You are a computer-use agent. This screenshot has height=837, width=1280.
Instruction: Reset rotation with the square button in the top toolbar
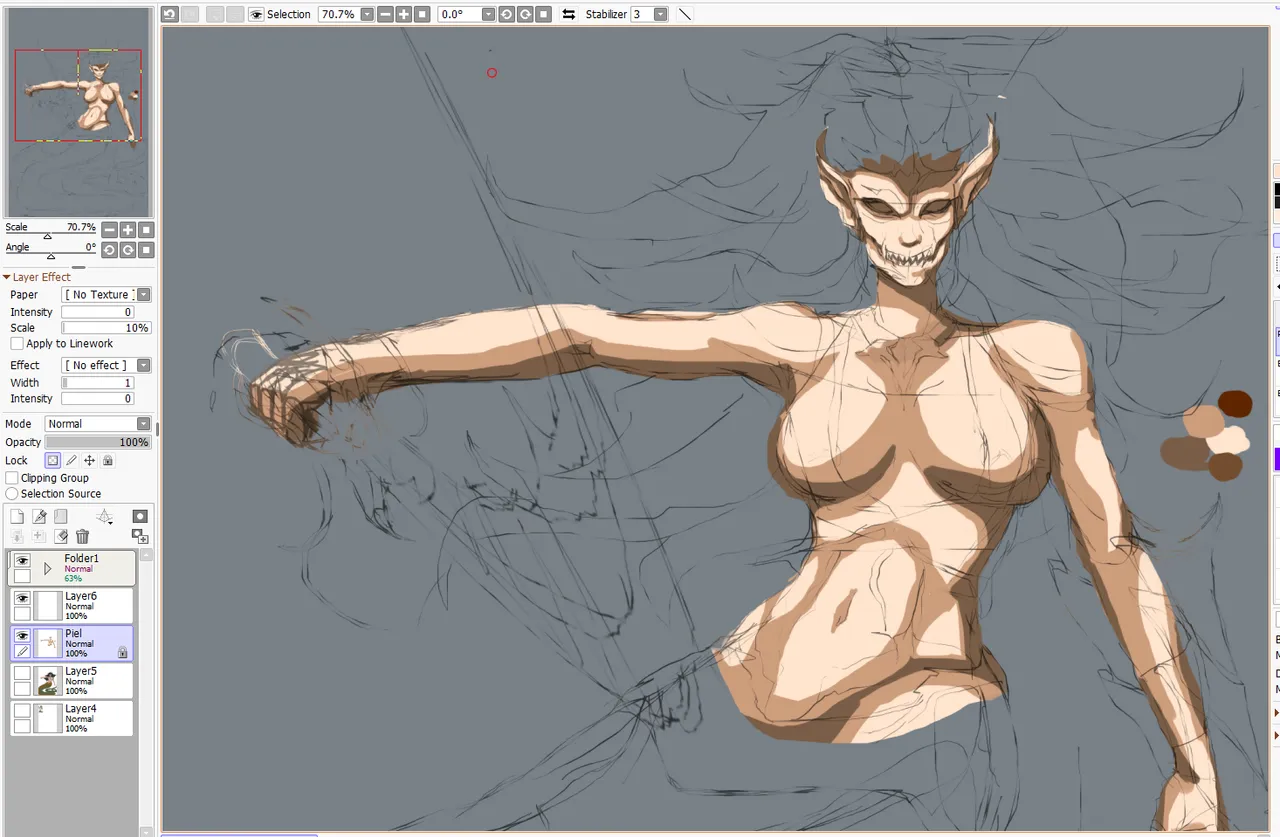pyautogui.click(x=543, y=14)
